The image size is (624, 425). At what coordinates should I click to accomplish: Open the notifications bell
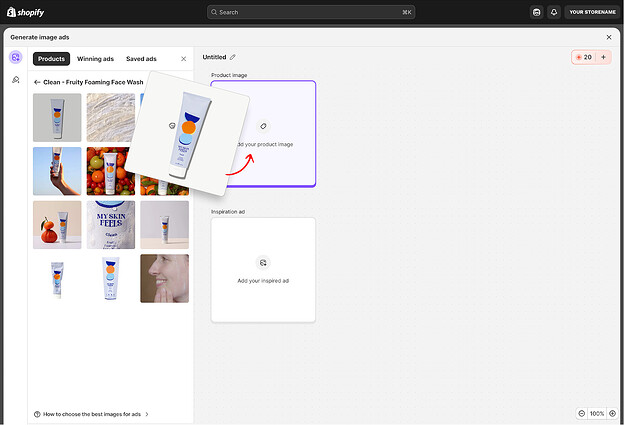[x=554, y=12]
